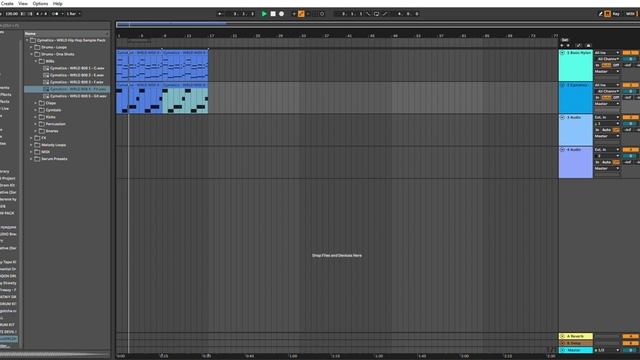
Task: Open Ext. In input dropdown on 3 Audio track
Action: (x=607, y=118)
